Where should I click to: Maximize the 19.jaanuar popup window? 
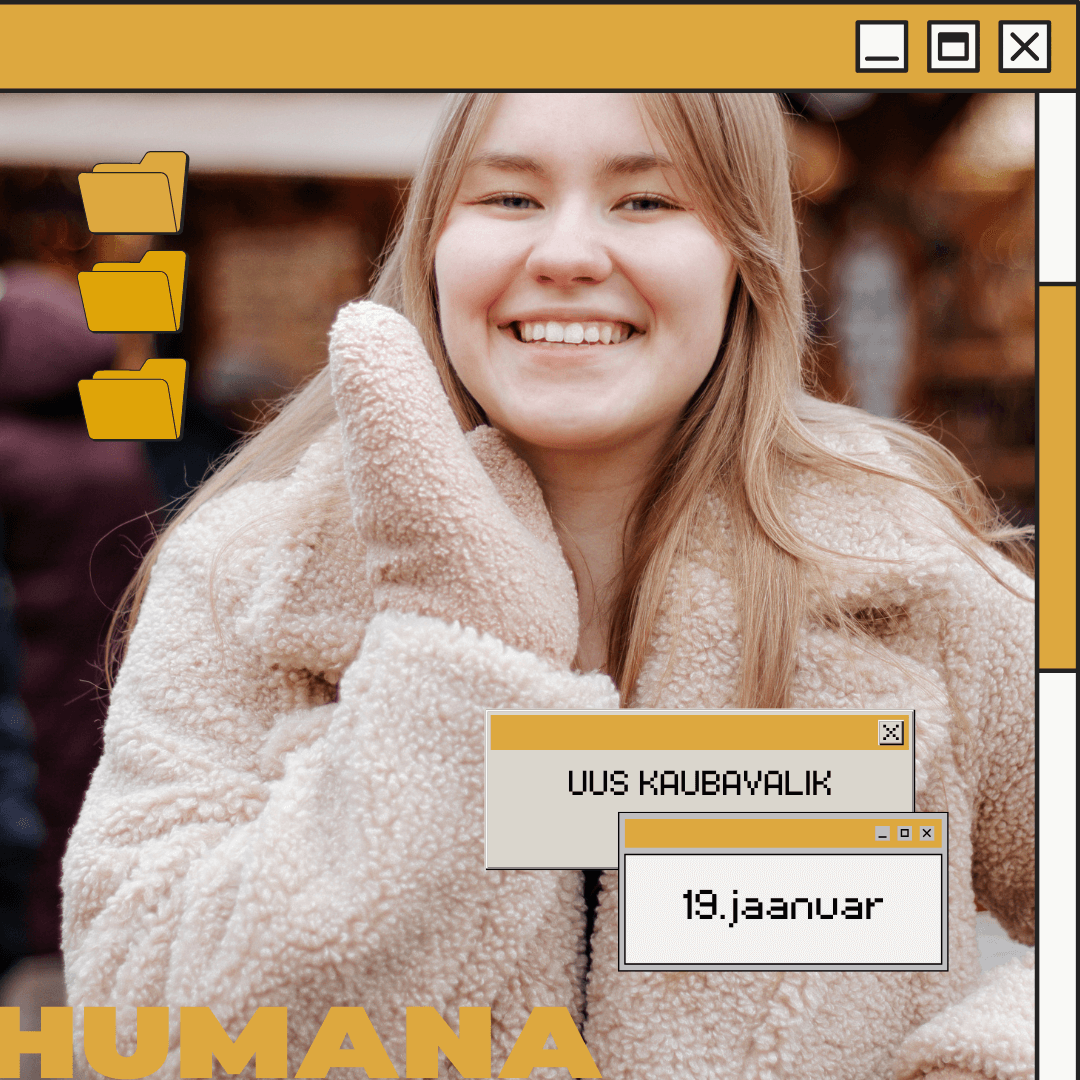pos(904,833)
